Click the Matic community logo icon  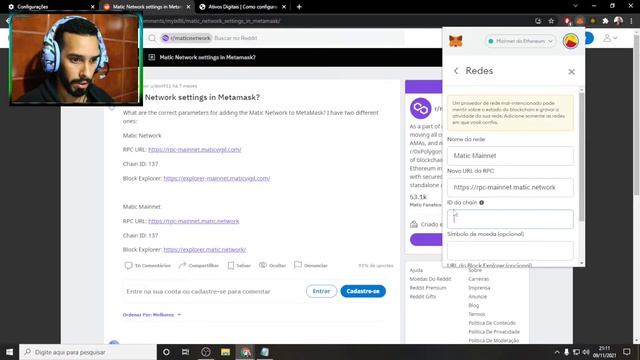pyautogui.click(x=420, y=109)
